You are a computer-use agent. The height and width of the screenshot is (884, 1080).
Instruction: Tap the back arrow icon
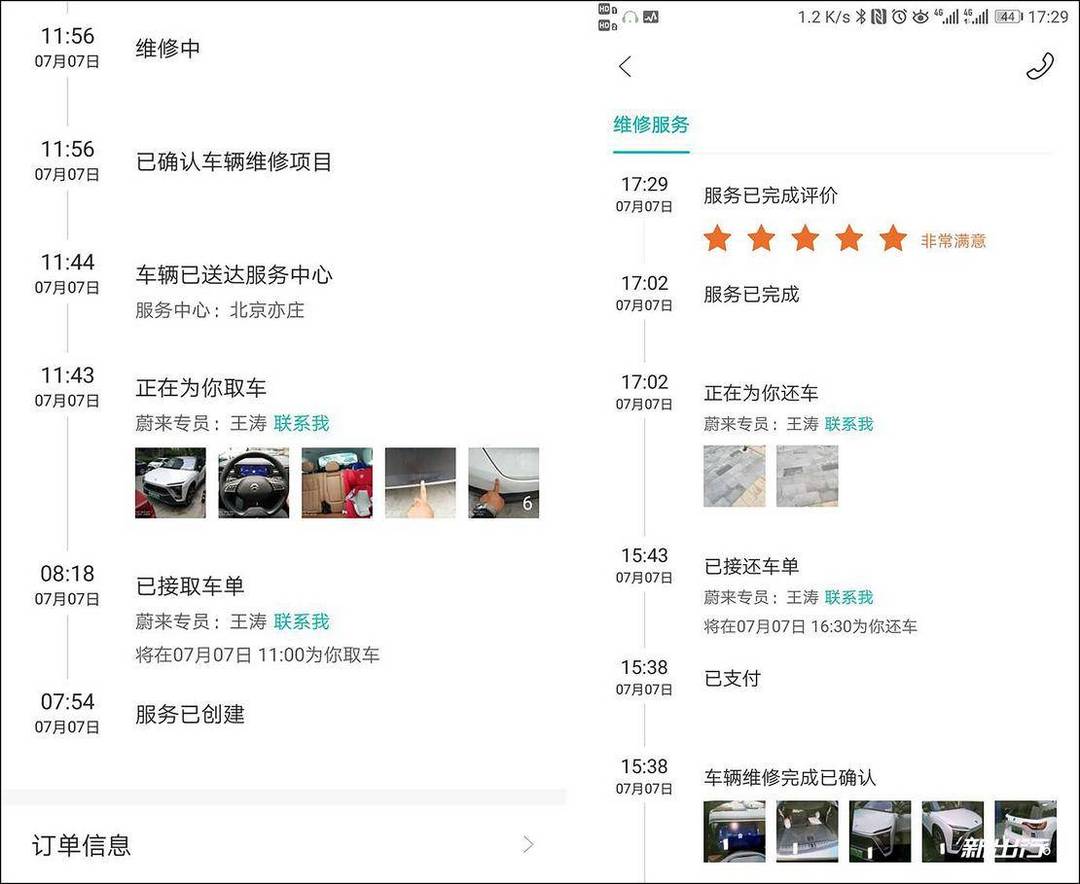625,67
